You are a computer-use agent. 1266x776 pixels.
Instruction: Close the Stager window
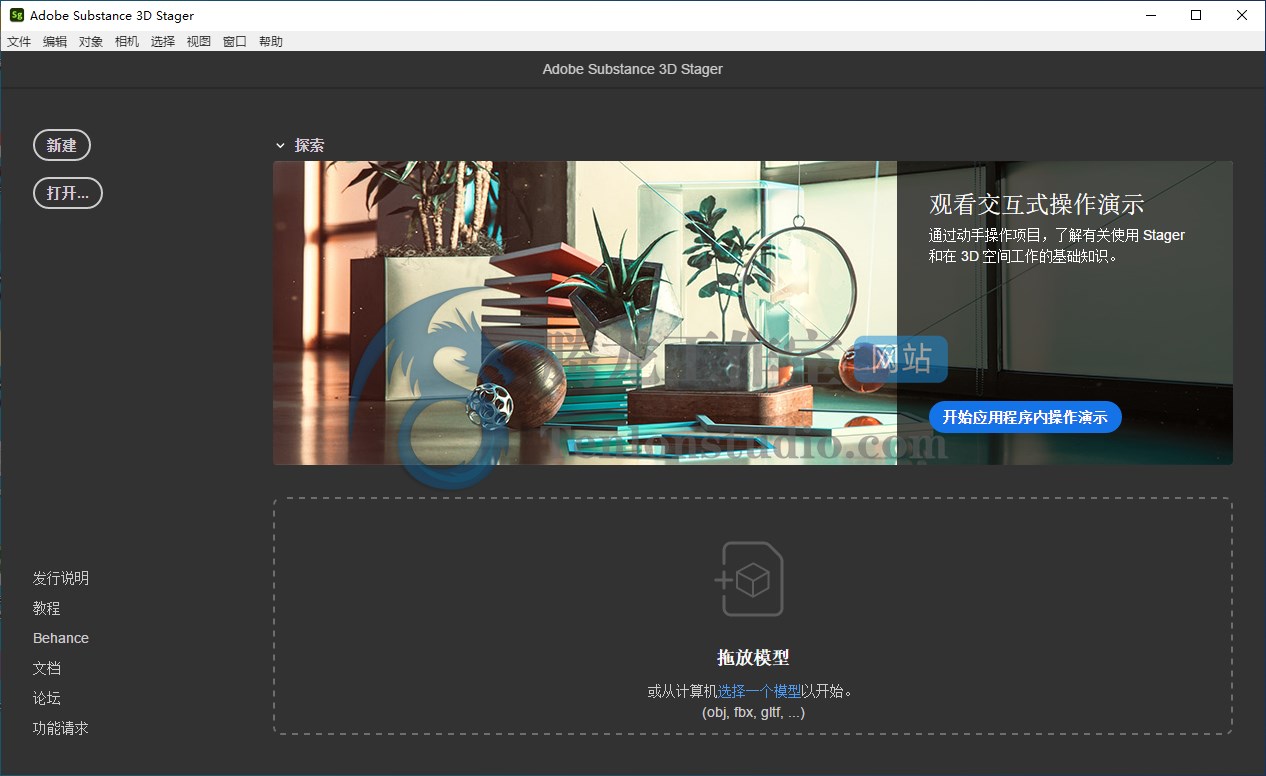coord(1242,15)
